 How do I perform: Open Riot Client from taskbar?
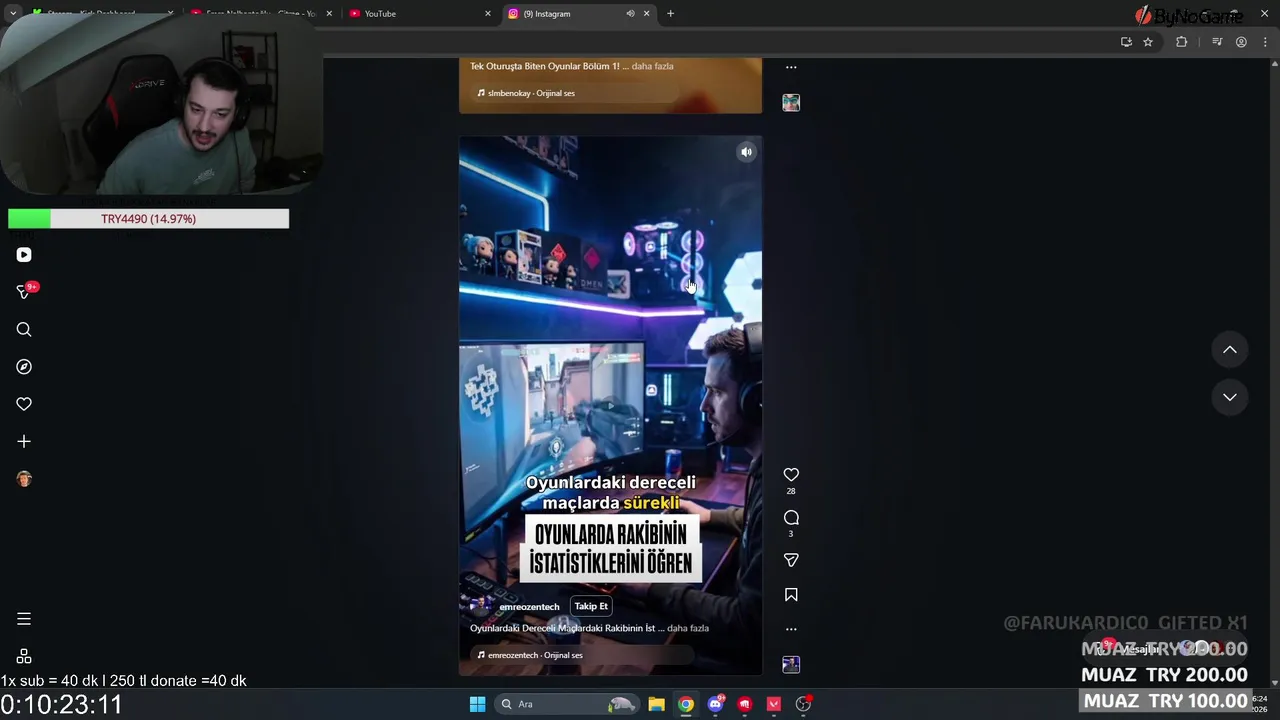(x=744, y=704)
